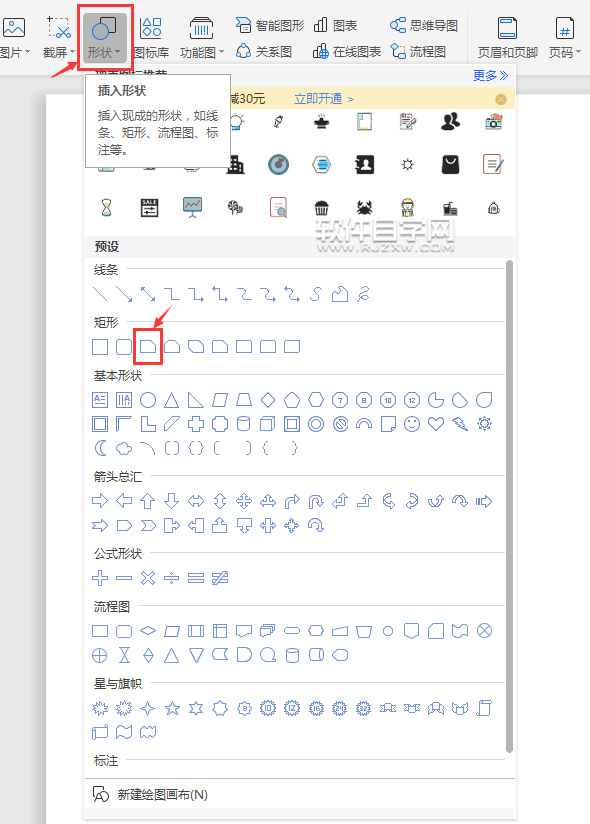This screenshot has height=824, width=590.
Task: Open the 流程图 flowchart tool
Action: click(x=418, y=52)
